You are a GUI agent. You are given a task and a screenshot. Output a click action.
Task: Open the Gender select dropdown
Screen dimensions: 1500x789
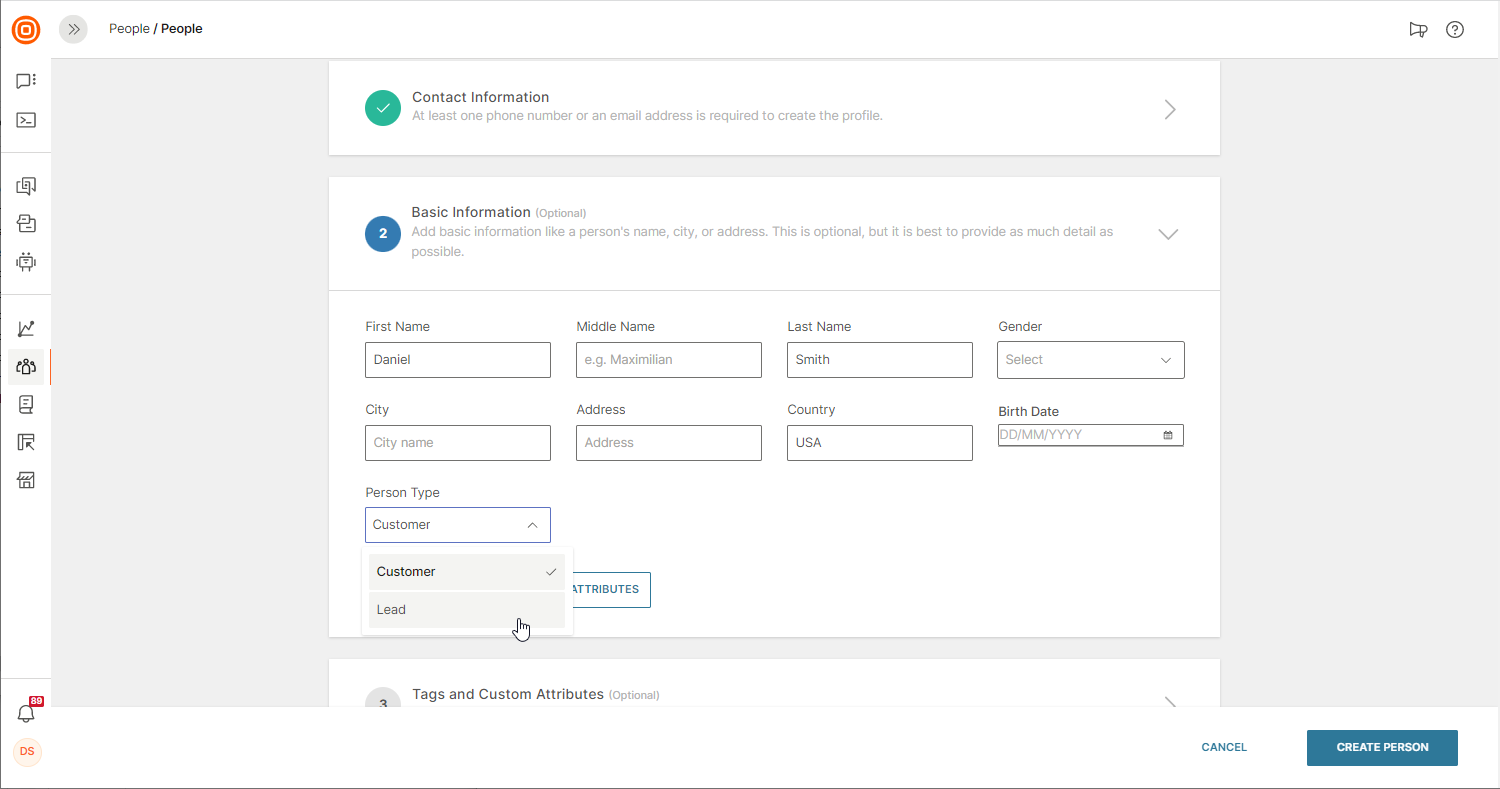[x=1090, y=360]
